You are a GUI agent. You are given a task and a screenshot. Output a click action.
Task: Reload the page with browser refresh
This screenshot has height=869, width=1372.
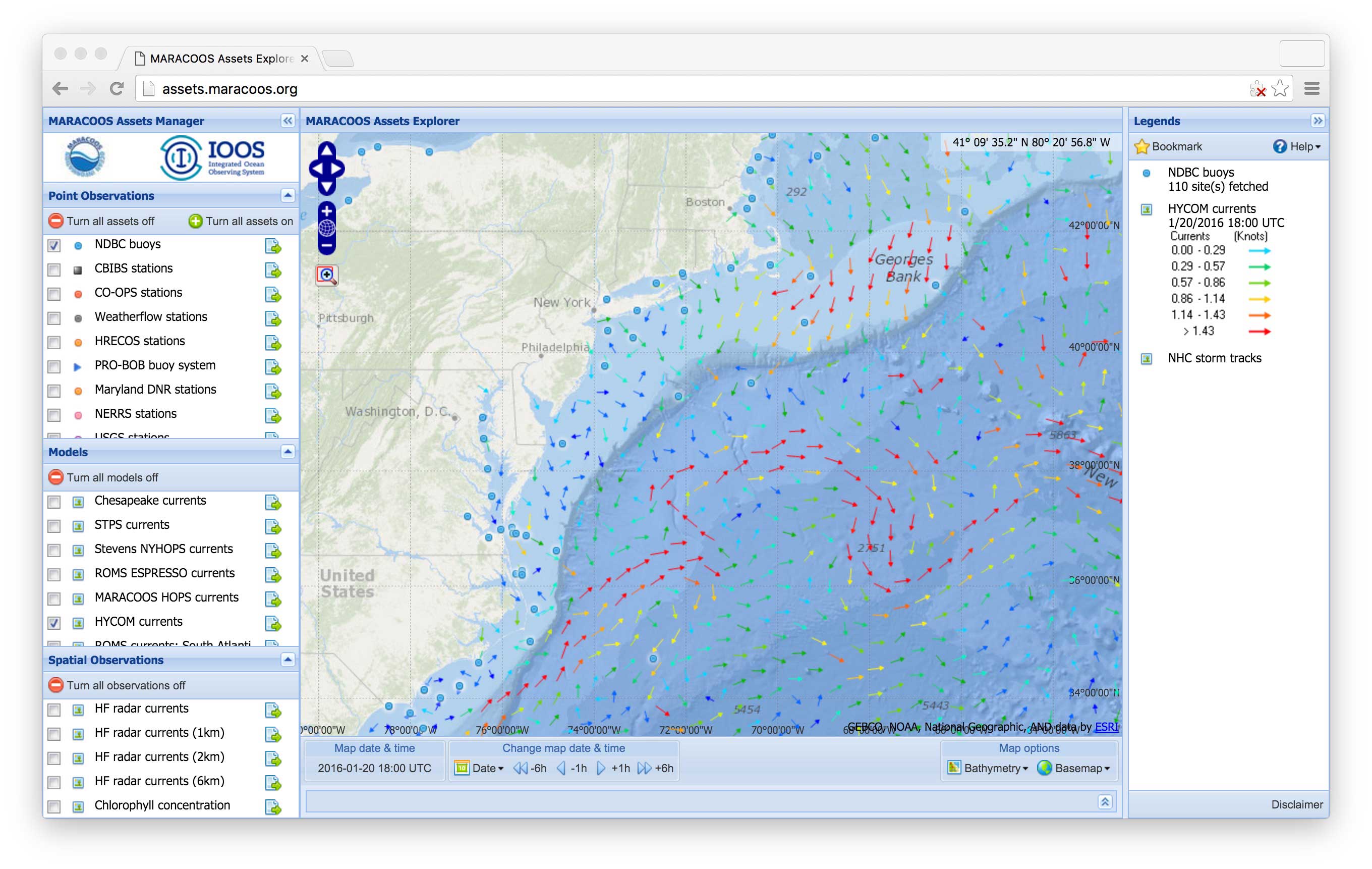coord(117,88)
